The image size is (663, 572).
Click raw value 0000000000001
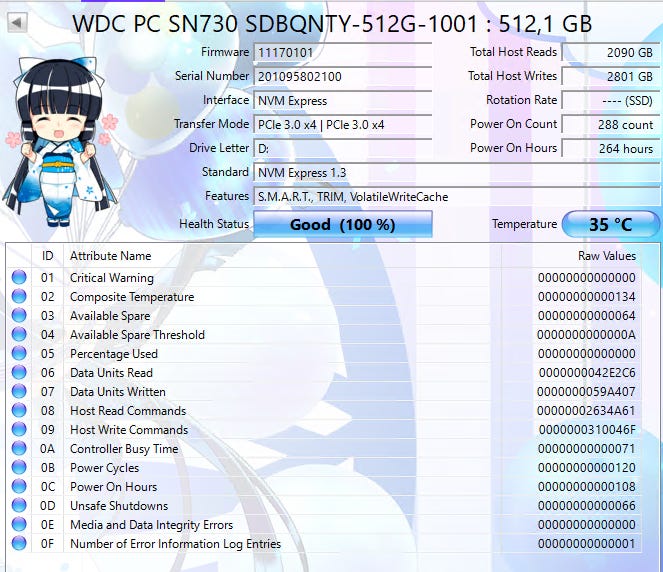586,544
